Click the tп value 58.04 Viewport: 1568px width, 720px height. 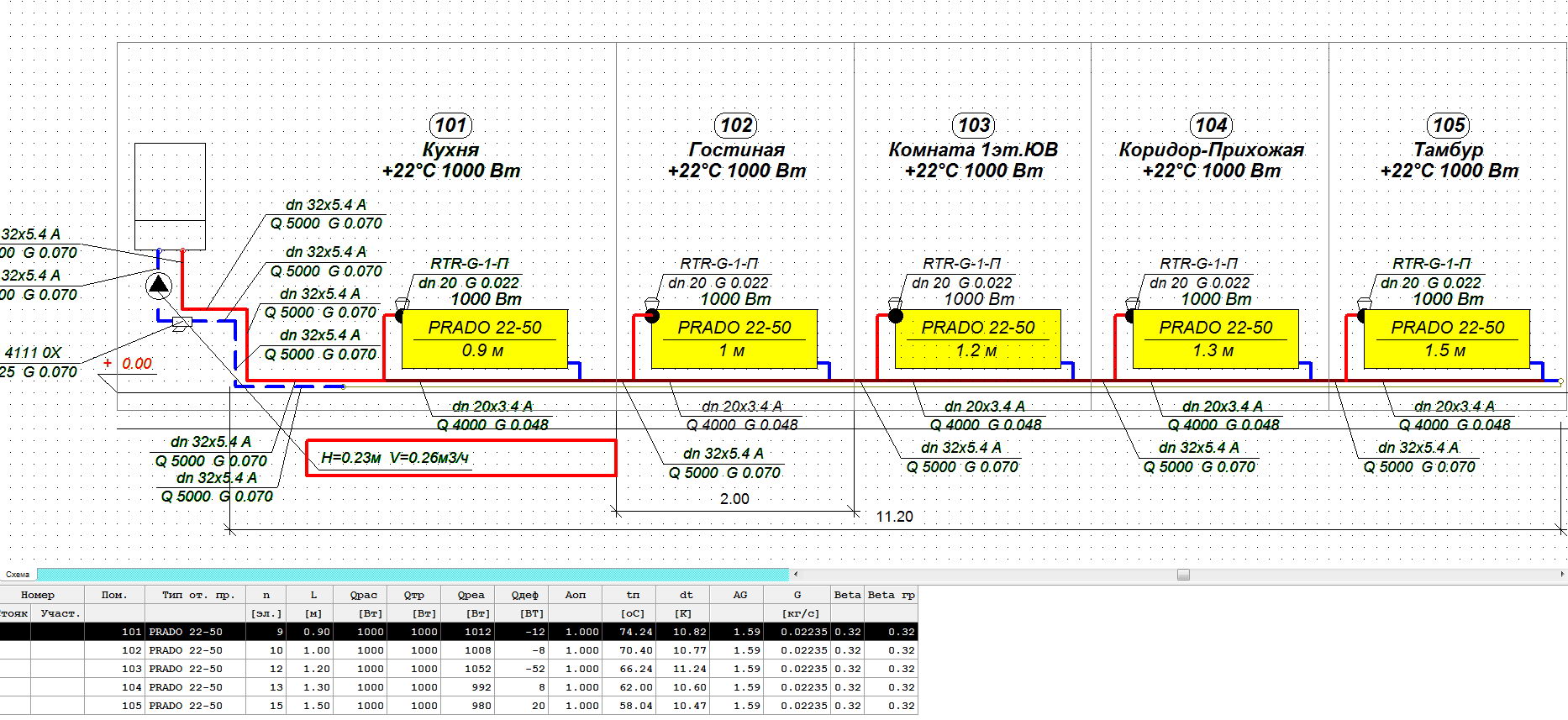(636, 706)
